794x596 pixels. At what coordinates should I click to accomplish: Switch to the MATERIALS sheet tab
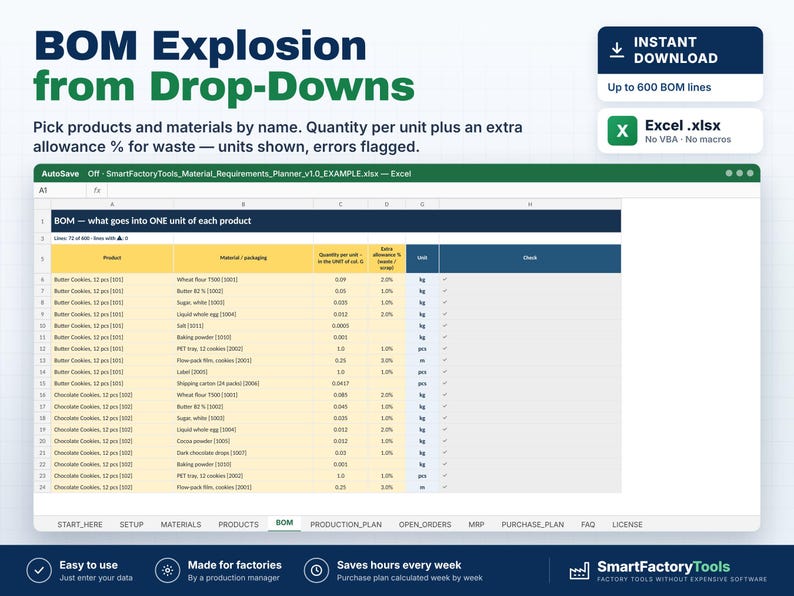click(x=181, y=525)
